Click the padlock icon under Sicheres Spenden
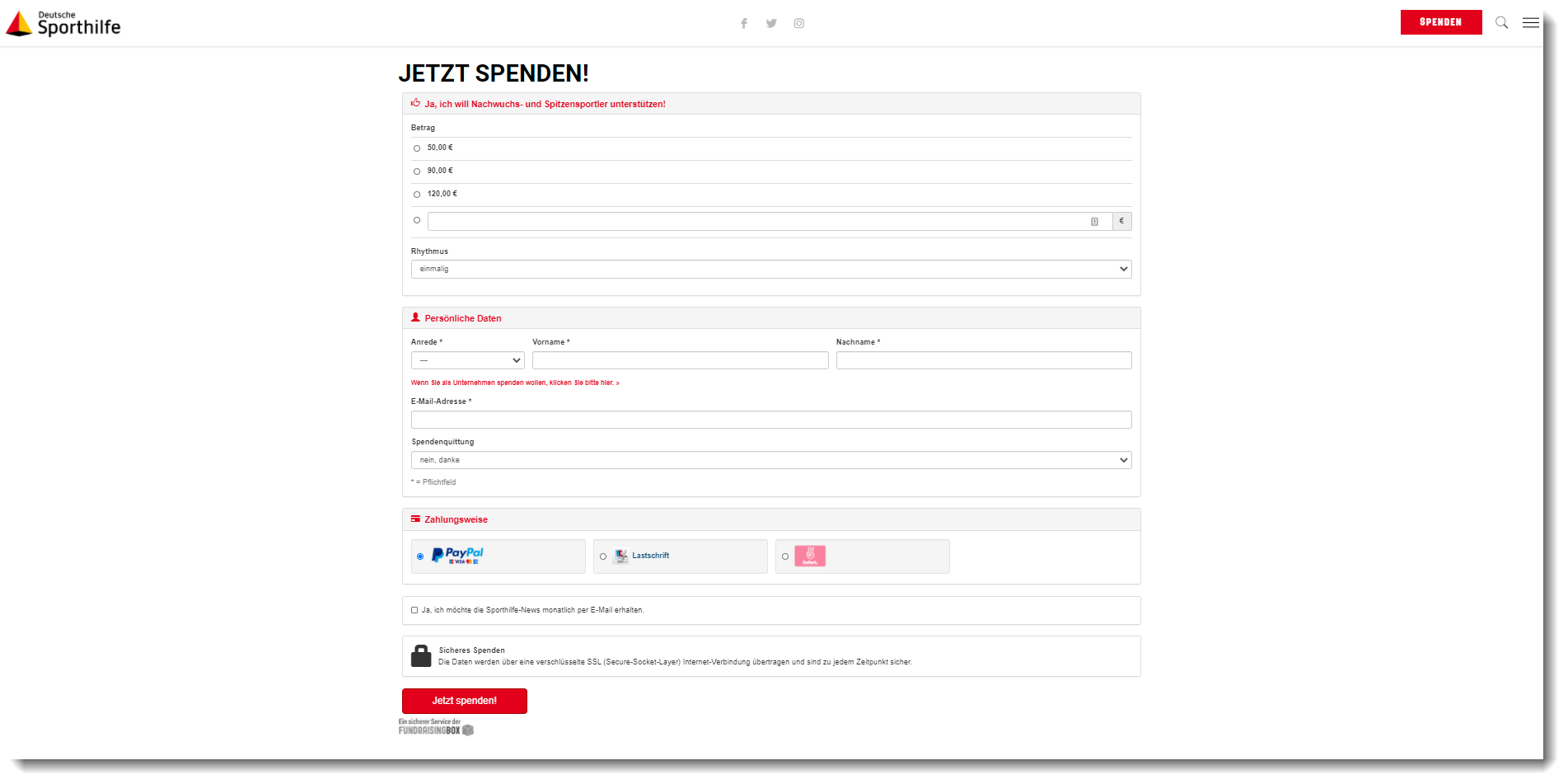This screenshot has height=784, width=1568. click(421, 655)
